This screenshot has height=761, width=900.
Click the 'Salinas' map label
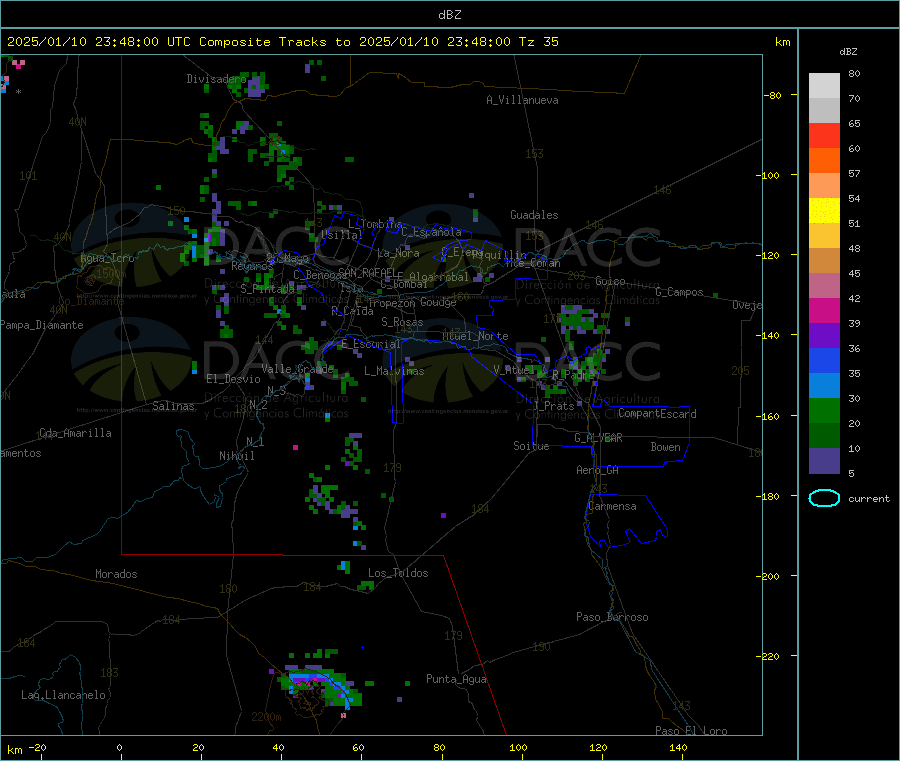coord(173,406)
